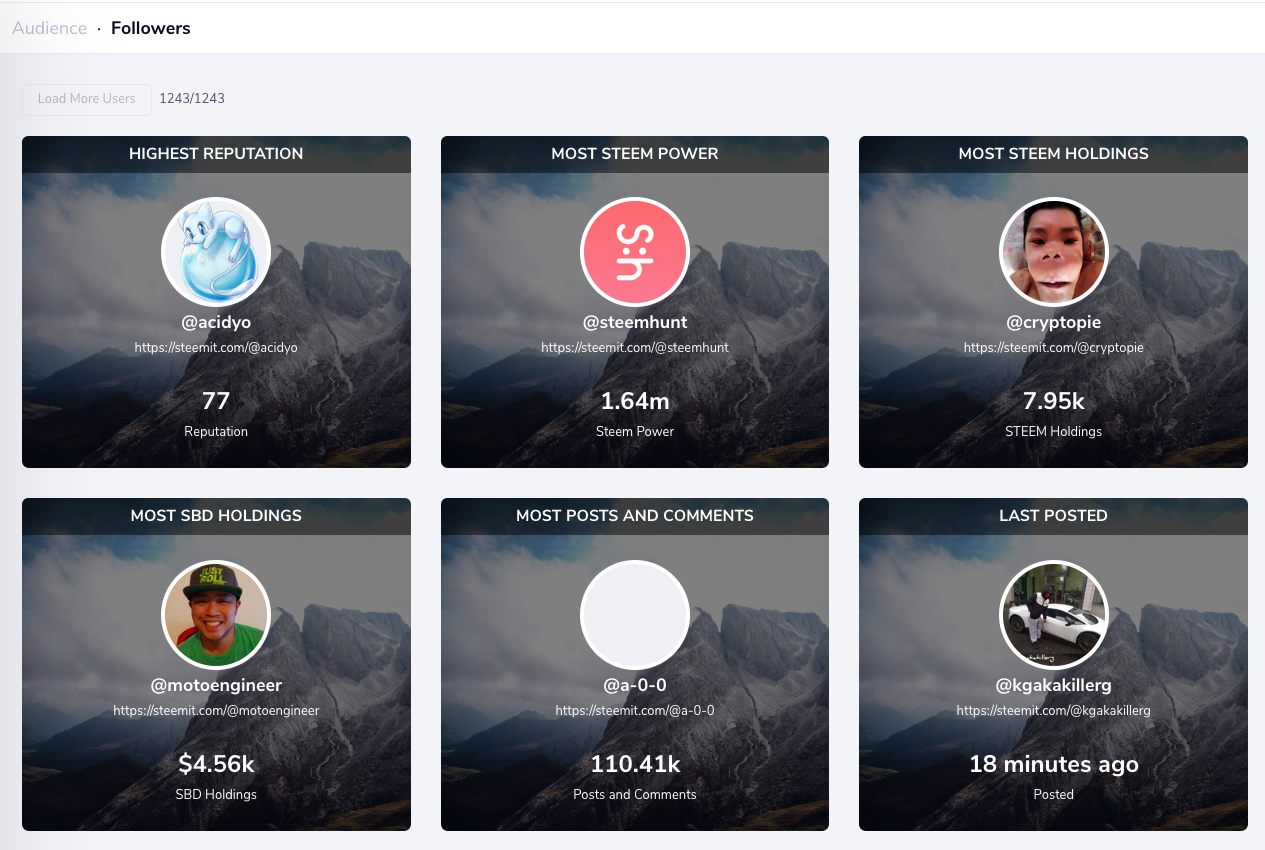Click the Load More Users button
The image size is (1265, 850).
click(x=87, y=99)
